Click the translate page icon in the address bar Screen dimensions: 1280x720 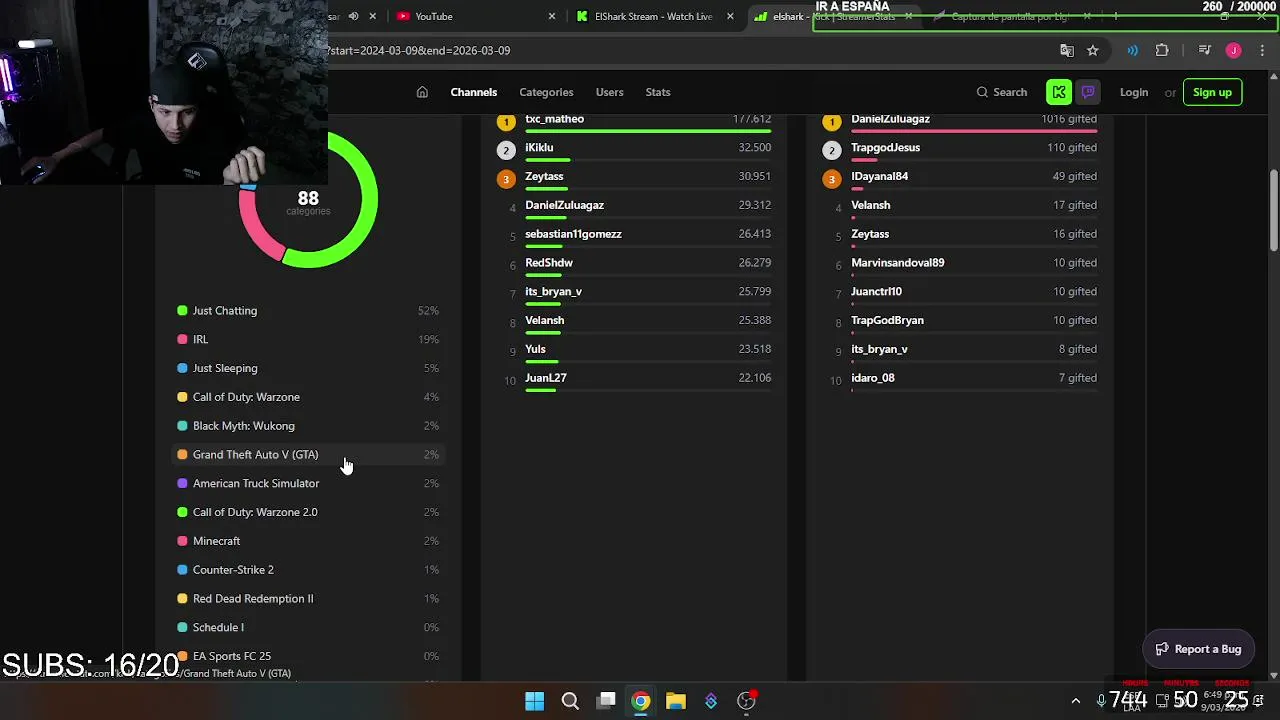pyautogui.click(x=1067, y=50)
